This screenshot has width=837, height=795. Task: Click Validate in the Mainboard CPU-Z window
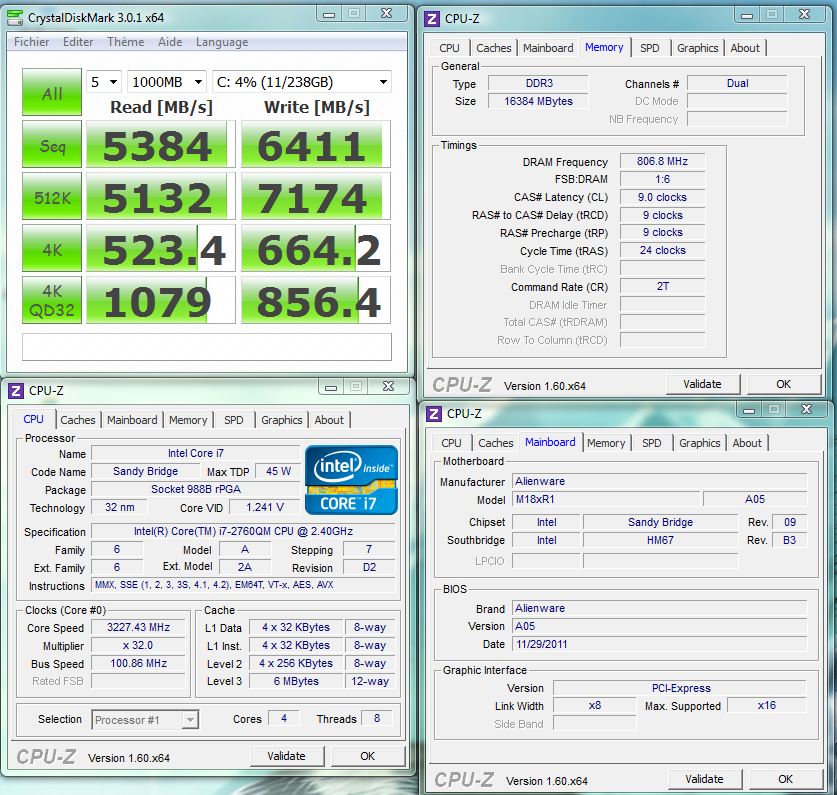[705, 780]
